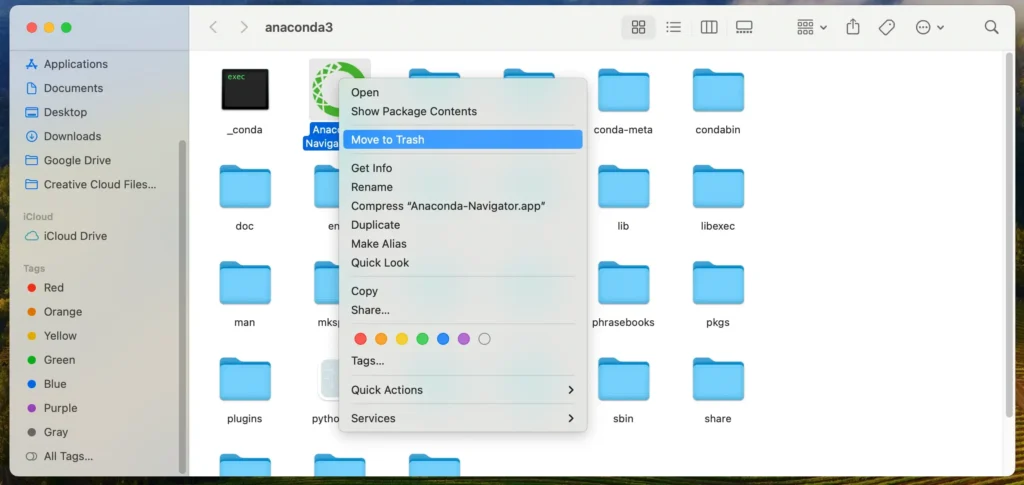Choose Make Alias in context menu
Screen dimensions: 1024x485
[x=462, y=244]
